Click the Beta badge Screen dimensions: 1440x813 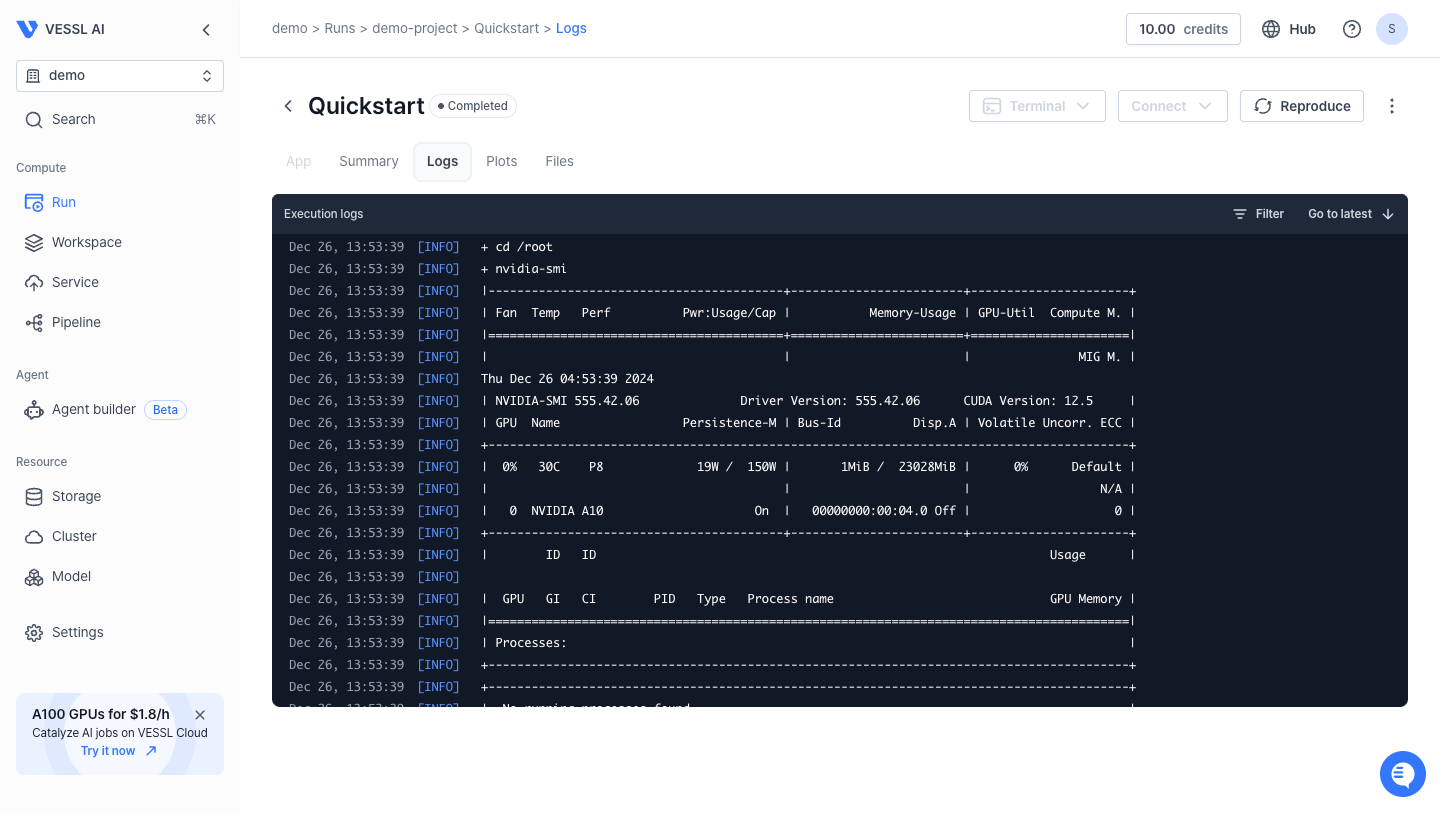tap(166, 409)
